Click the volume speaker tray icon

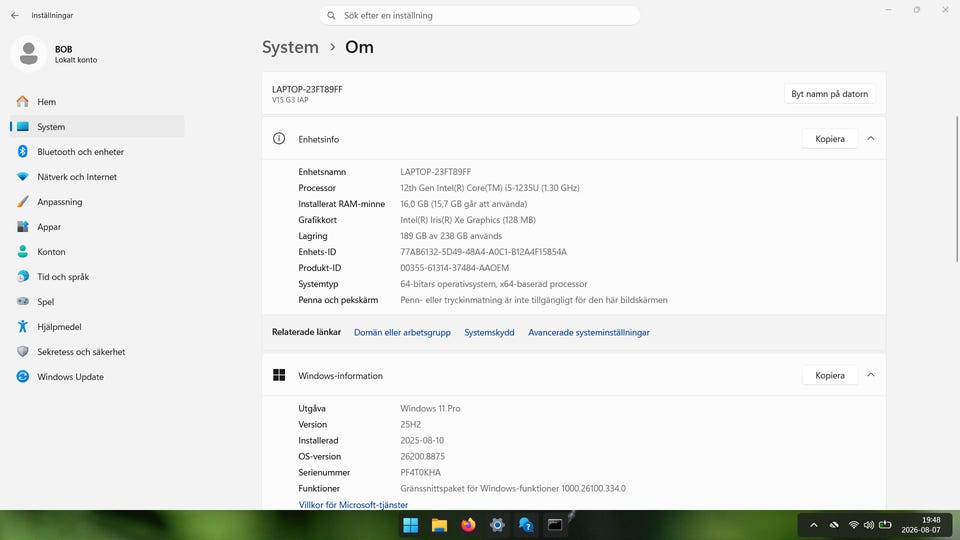tap(869, 525)
